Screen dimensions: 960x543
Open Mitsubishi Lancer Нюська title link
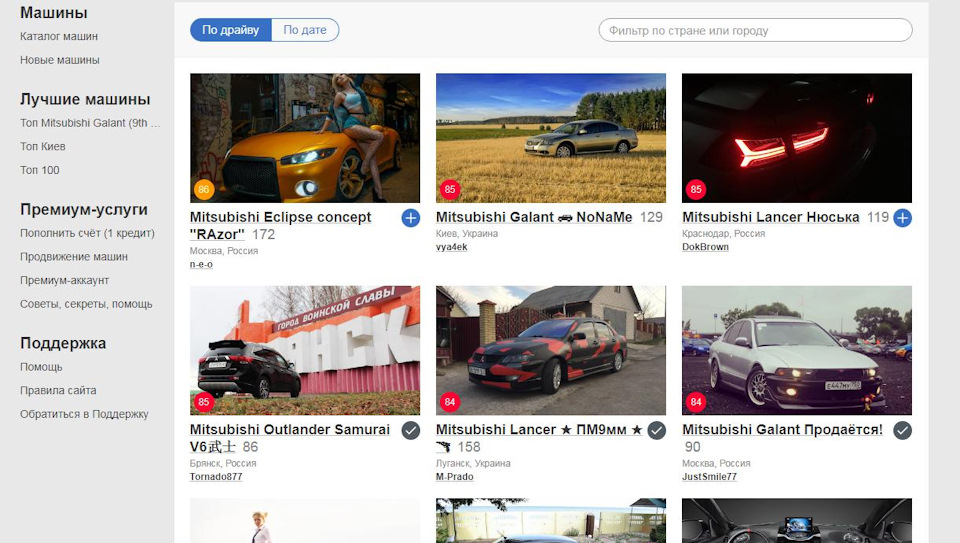771,217
